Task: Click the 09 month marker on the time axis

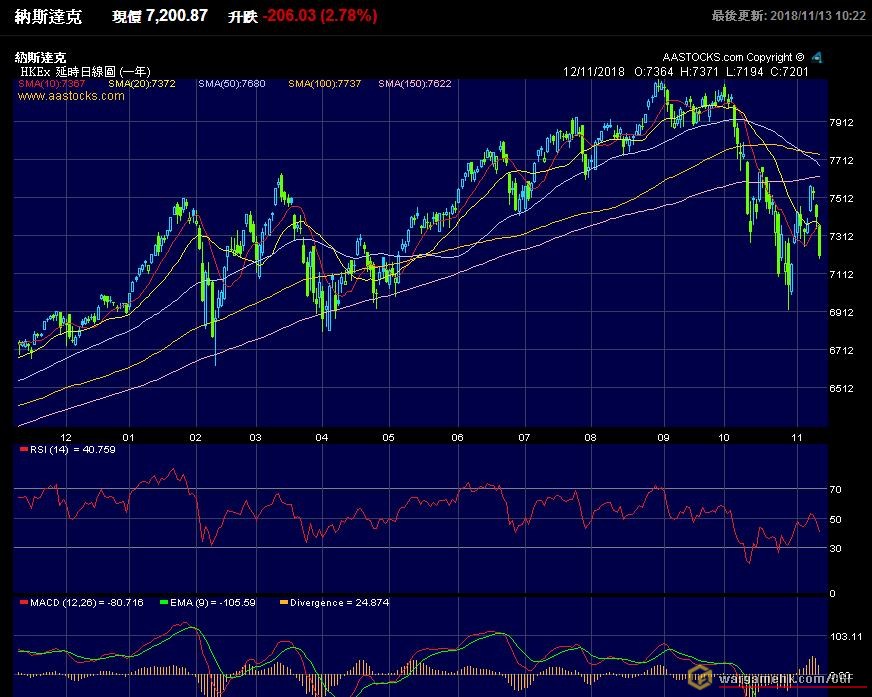Action: pyautogui.click(x=664, y=437)
